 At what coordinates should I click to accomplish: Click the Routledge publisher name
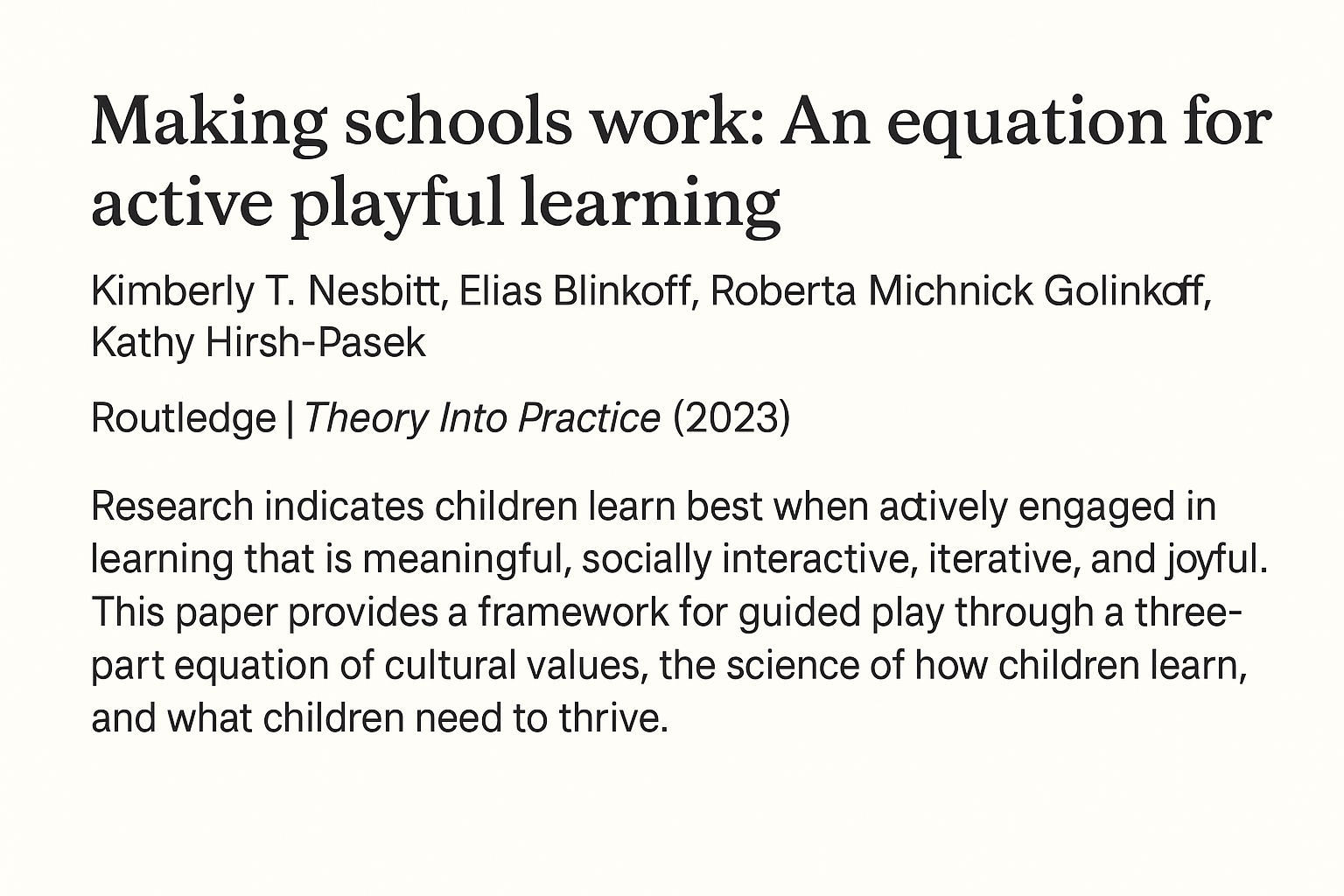[183, 418]
